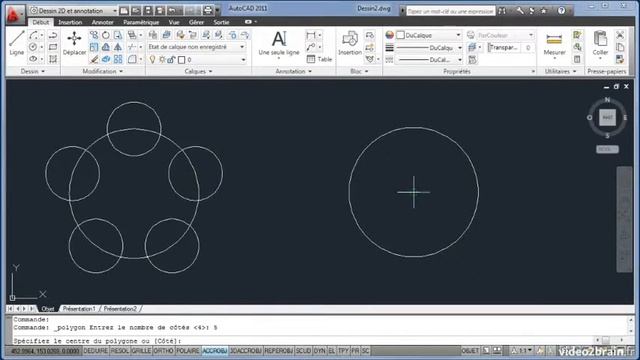640x360 pixels.
Task: Toggle GRILLE grid display
Action: click(141, 351)
